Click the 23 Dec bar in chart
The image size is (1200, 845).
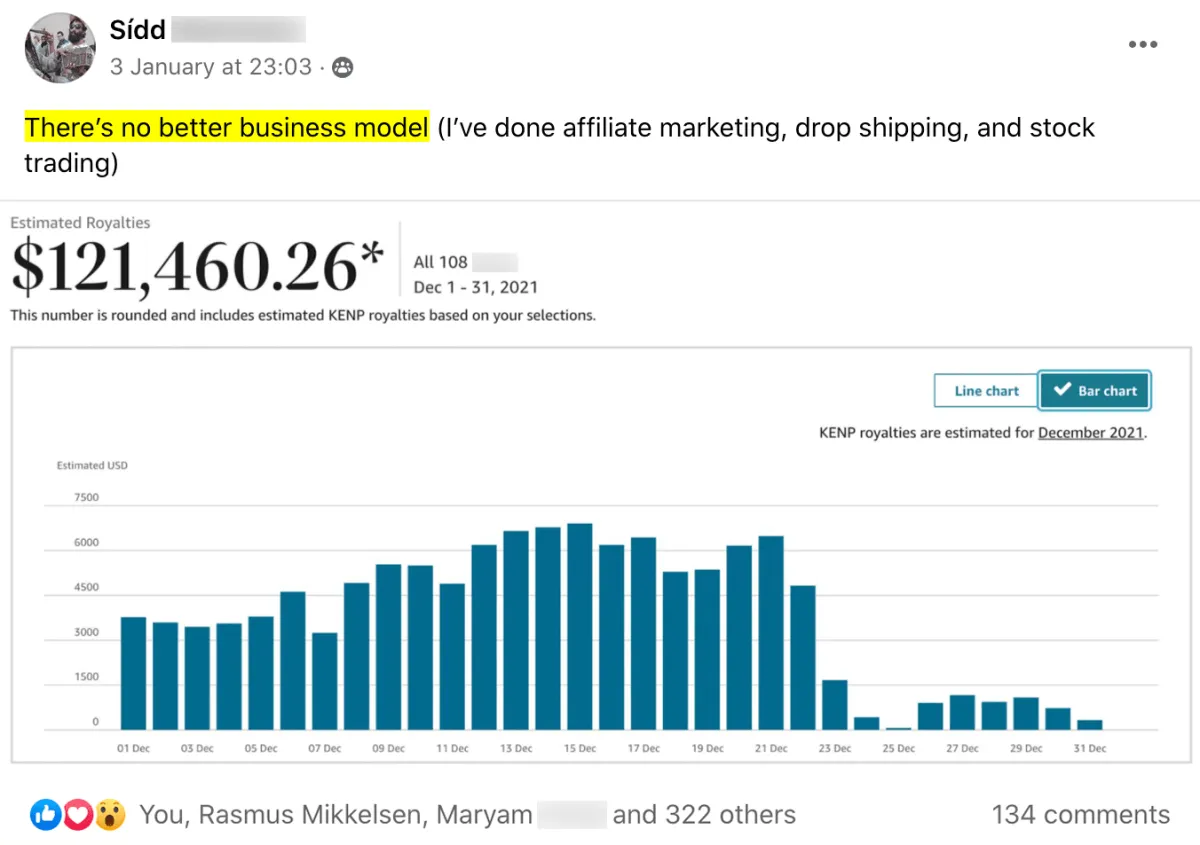[835, 705]
